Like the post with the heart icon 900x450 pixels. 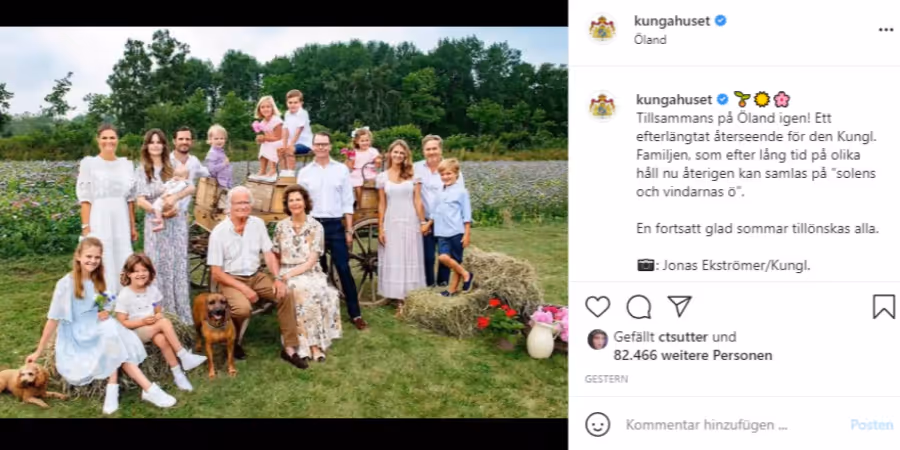[x=598, y=307]
